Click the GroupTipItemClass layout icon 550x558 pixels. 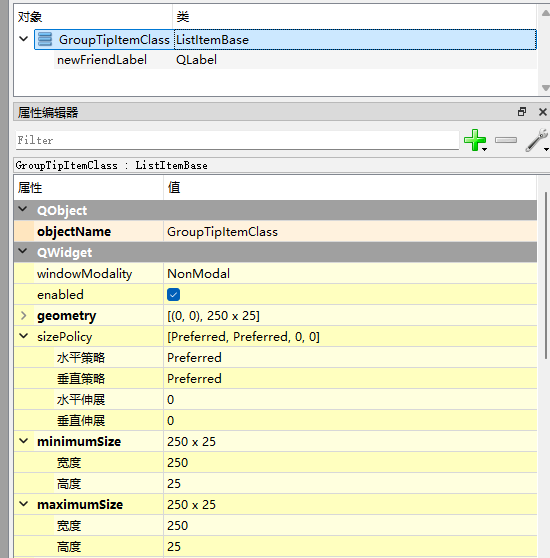click(x=45, y=39)
